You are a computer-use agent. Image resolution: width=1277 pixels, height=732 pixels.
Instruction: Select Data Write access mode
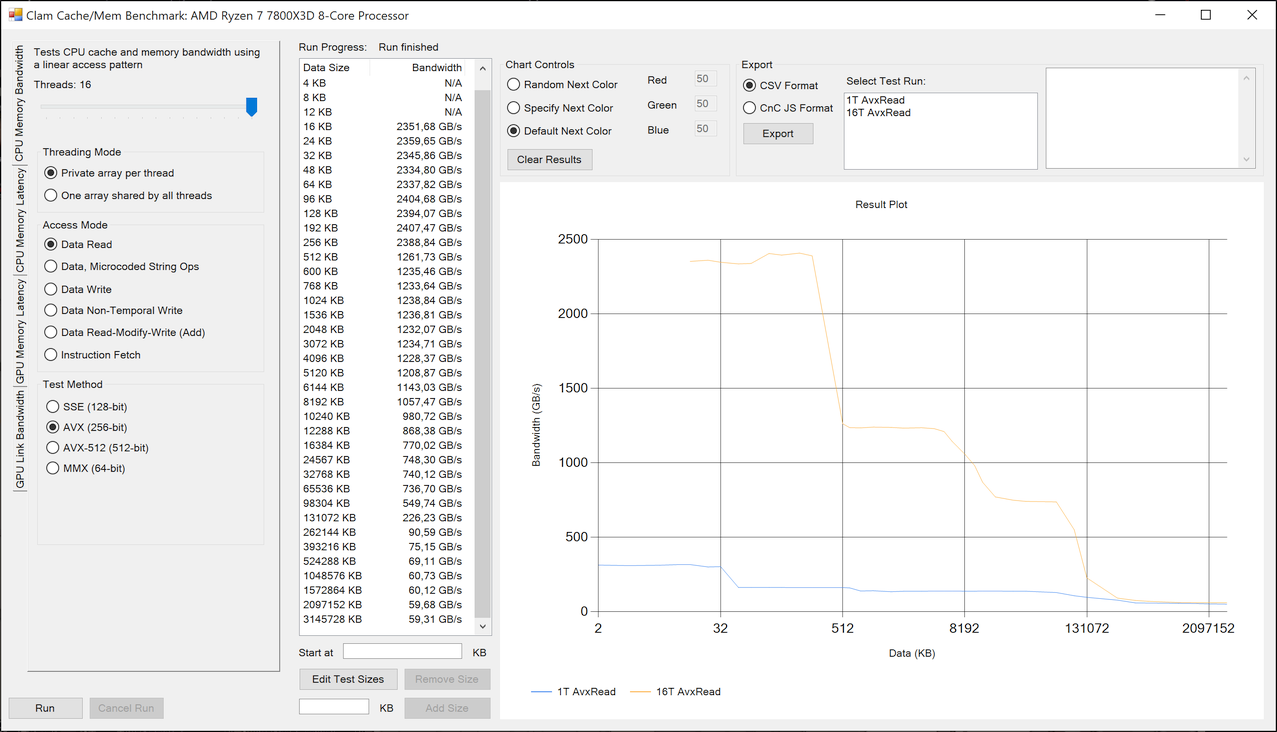click(52, 289)
